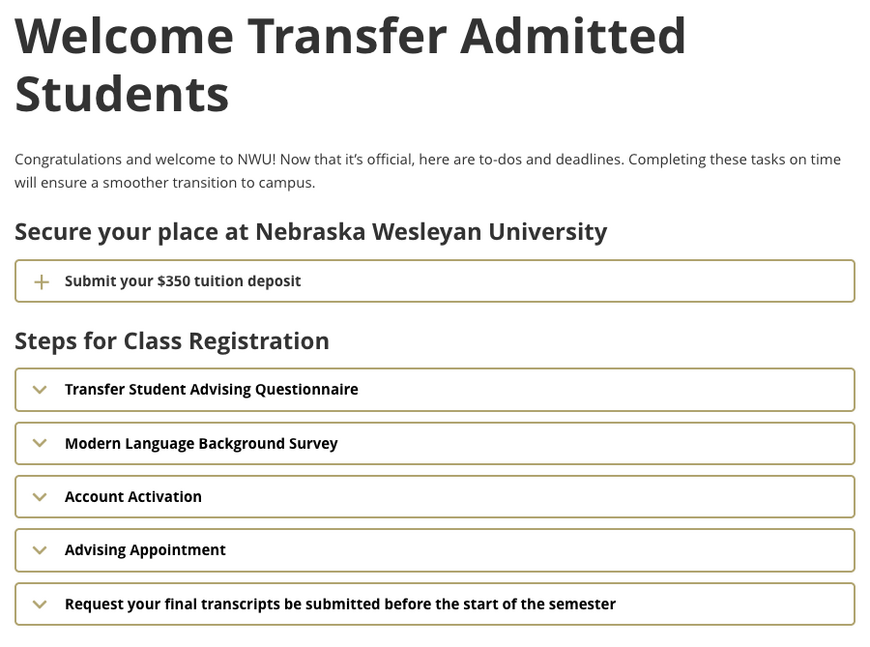The width and height of the screenshot is (870, 647).
Task: Click chevron icon beside Modern Language Background Survey
Action: (40, 444)
